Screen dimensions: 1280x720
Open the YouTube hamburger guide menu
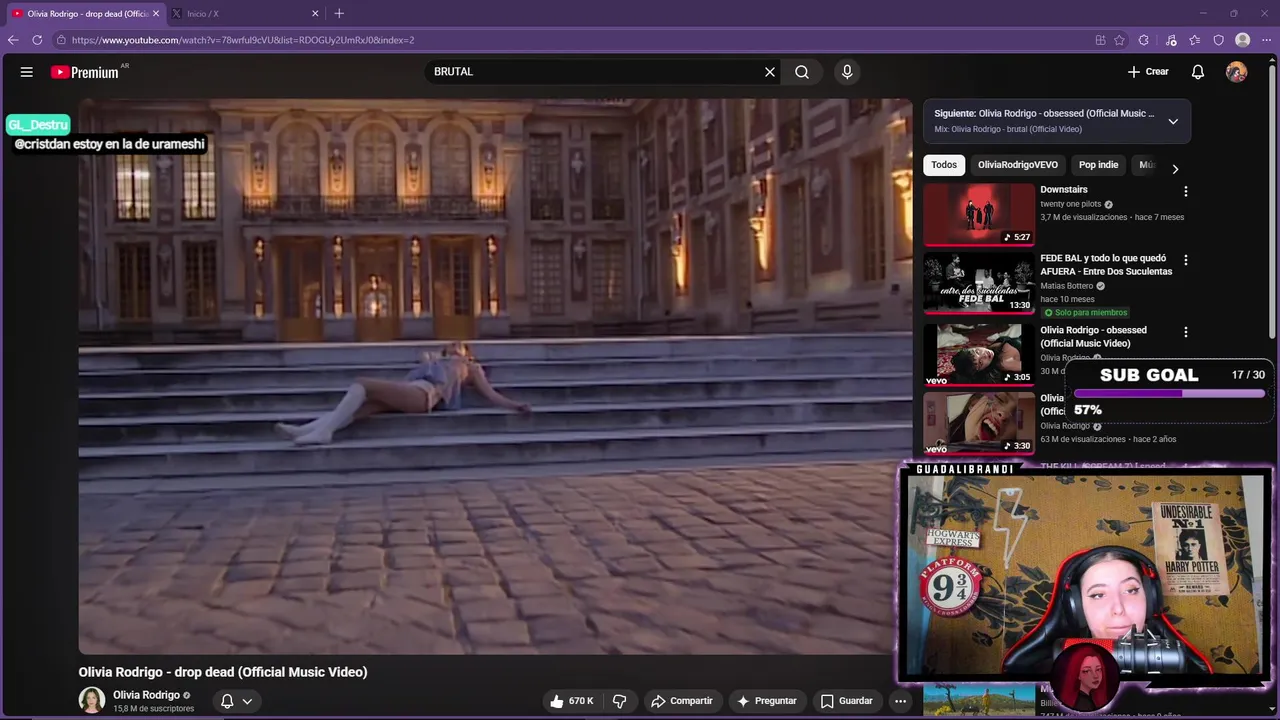tap(27, 72)
